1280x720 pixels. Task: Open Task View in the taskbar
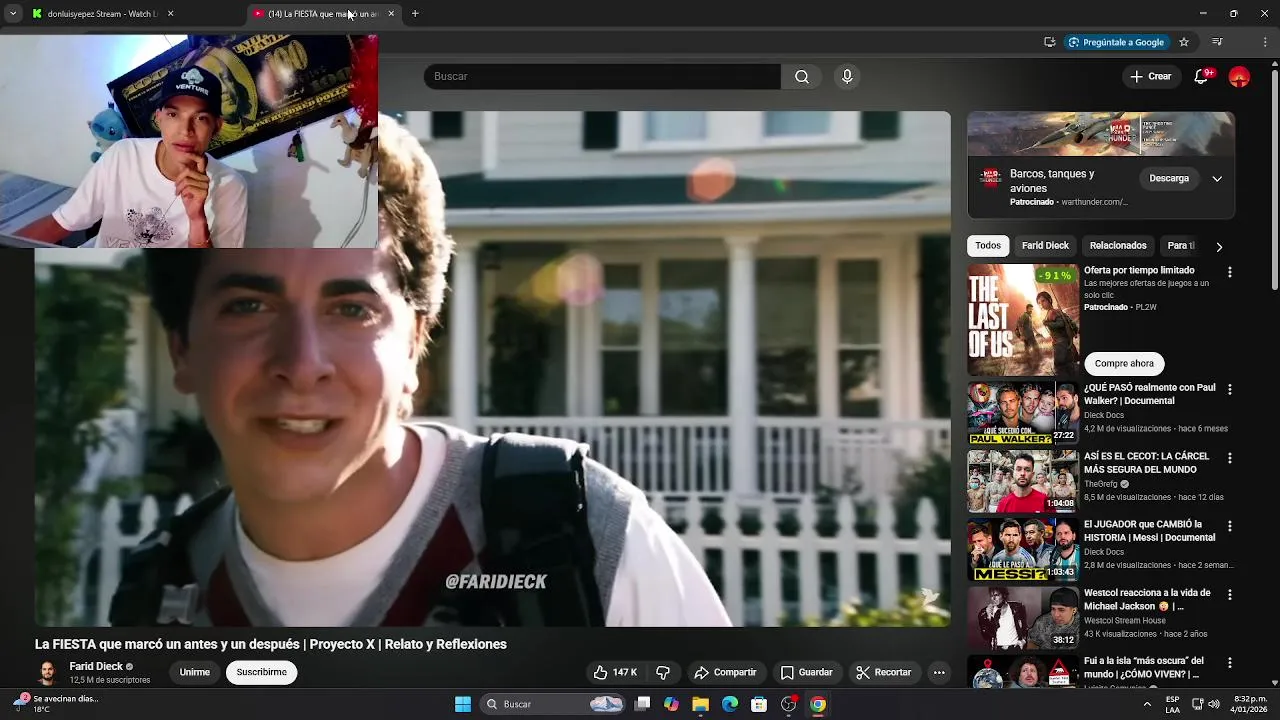coord(643,704)
